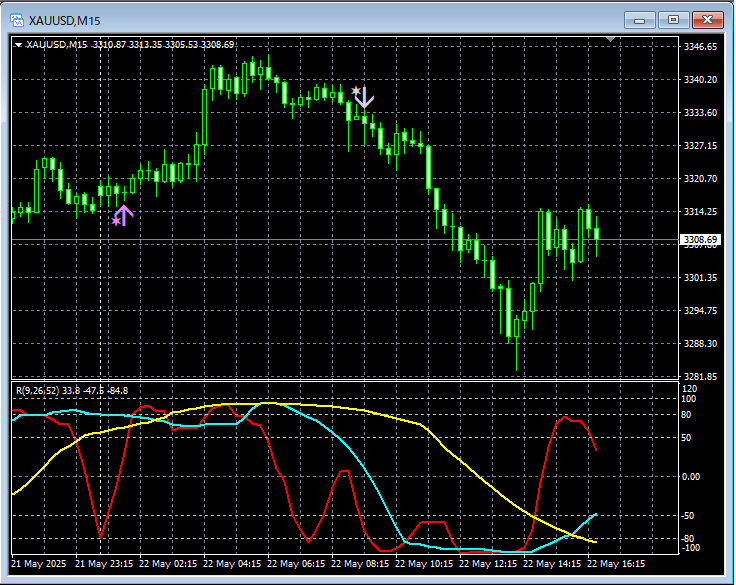Select the white down-arrow sell signal

coord(364,97)
